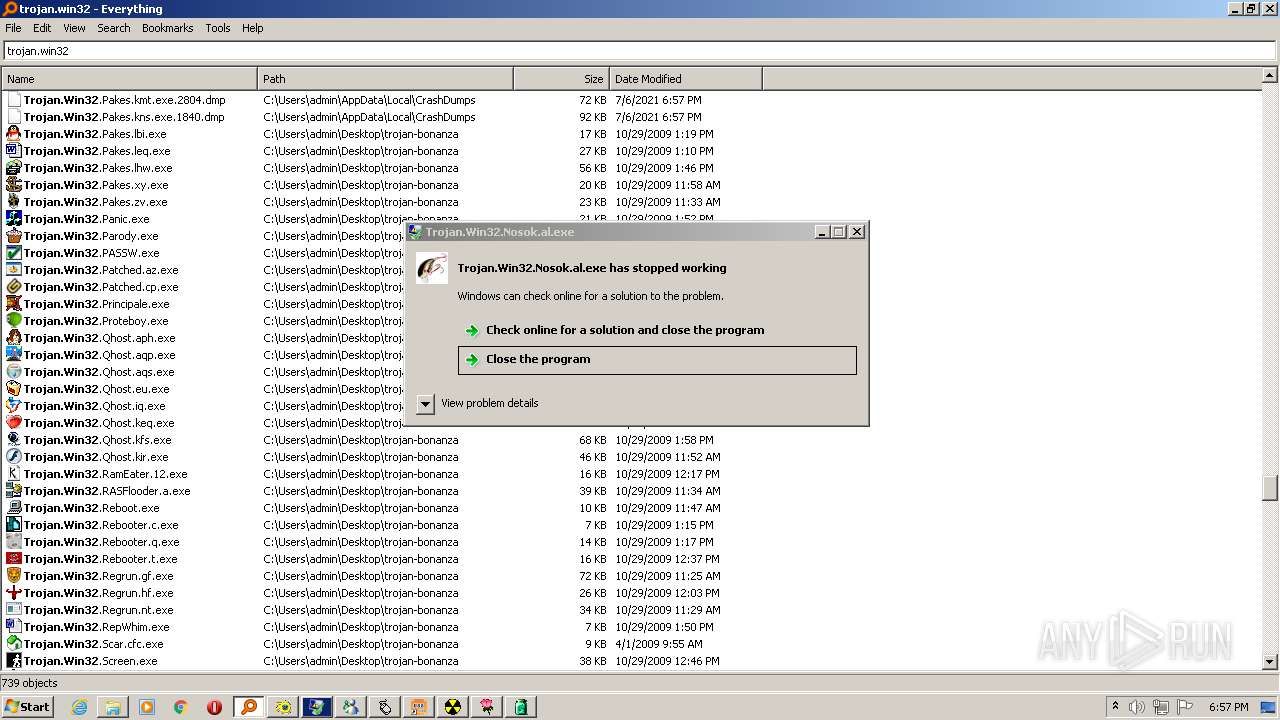The height and width of the screenshot is (720, 1280).
Task: Open the Bookmarks menu
Action: point(167,28)
